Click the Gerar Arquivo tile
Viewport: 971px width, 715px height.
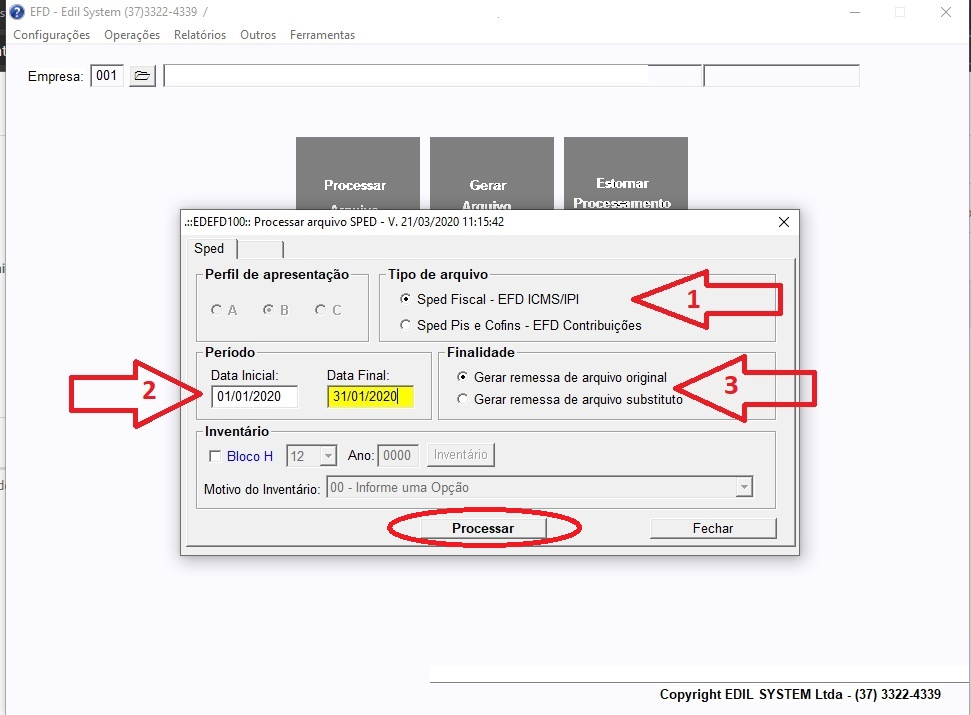pos(491,172)
